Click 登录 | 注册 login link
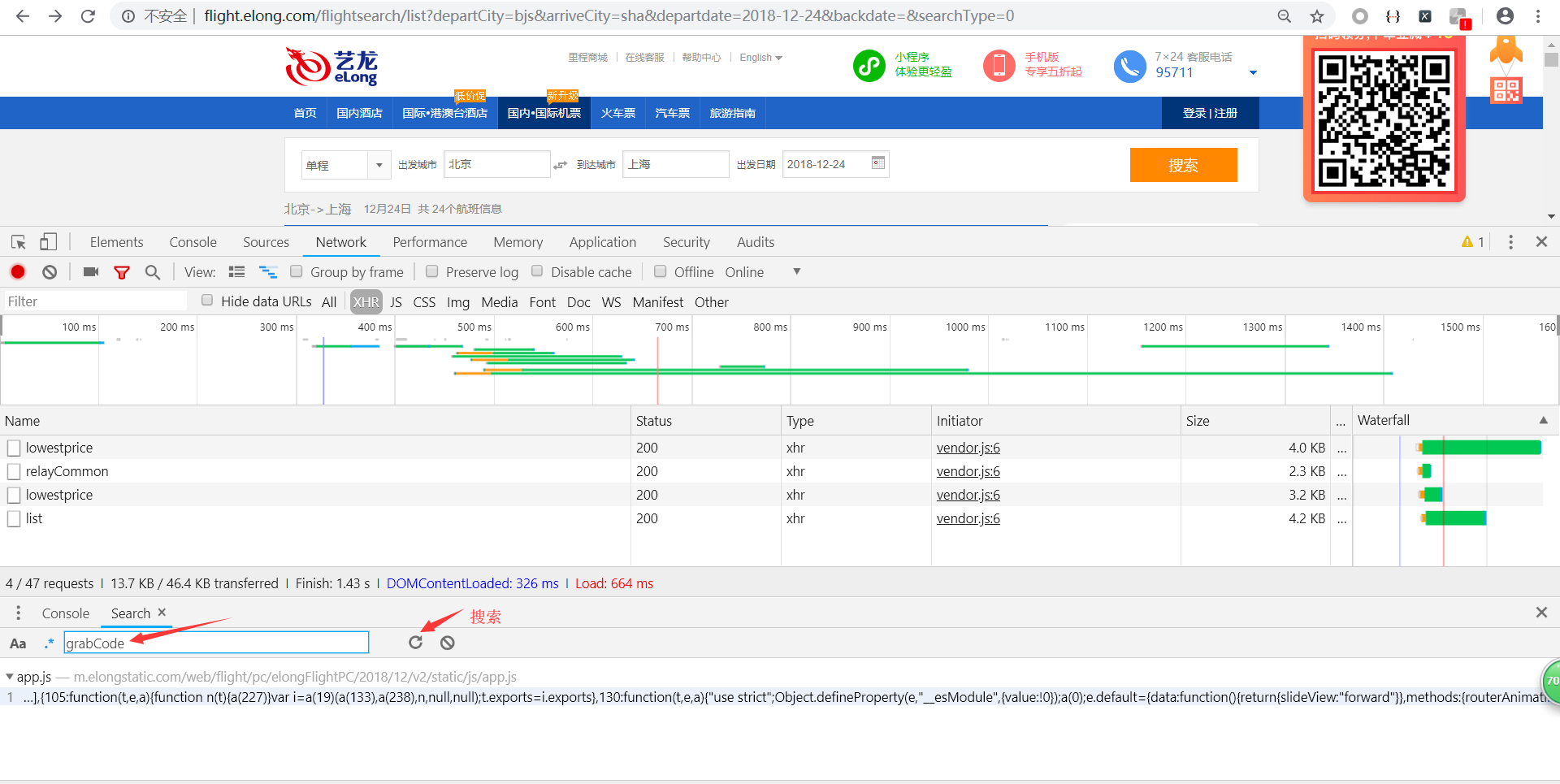1560x784 pixels. coord(1210,113)
